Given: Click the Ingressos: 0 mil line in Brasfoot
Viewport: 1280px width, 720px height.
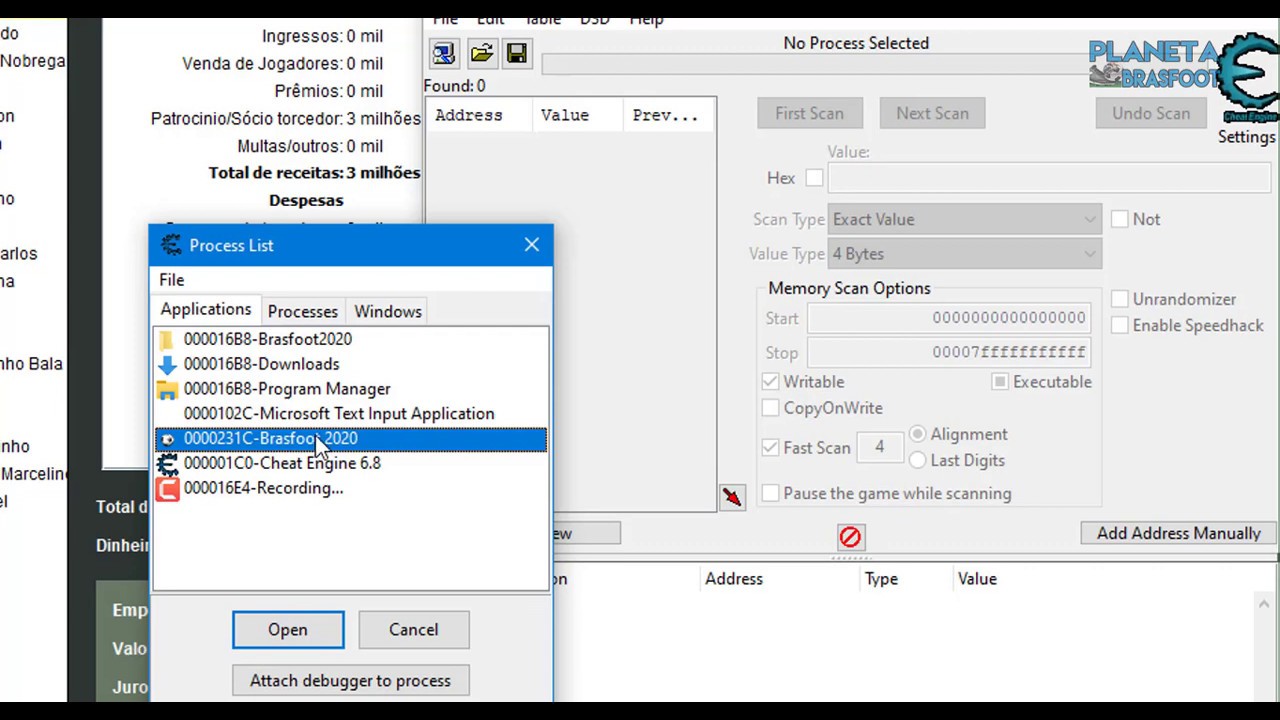Looking at the screenshot, I should (322, 36).
